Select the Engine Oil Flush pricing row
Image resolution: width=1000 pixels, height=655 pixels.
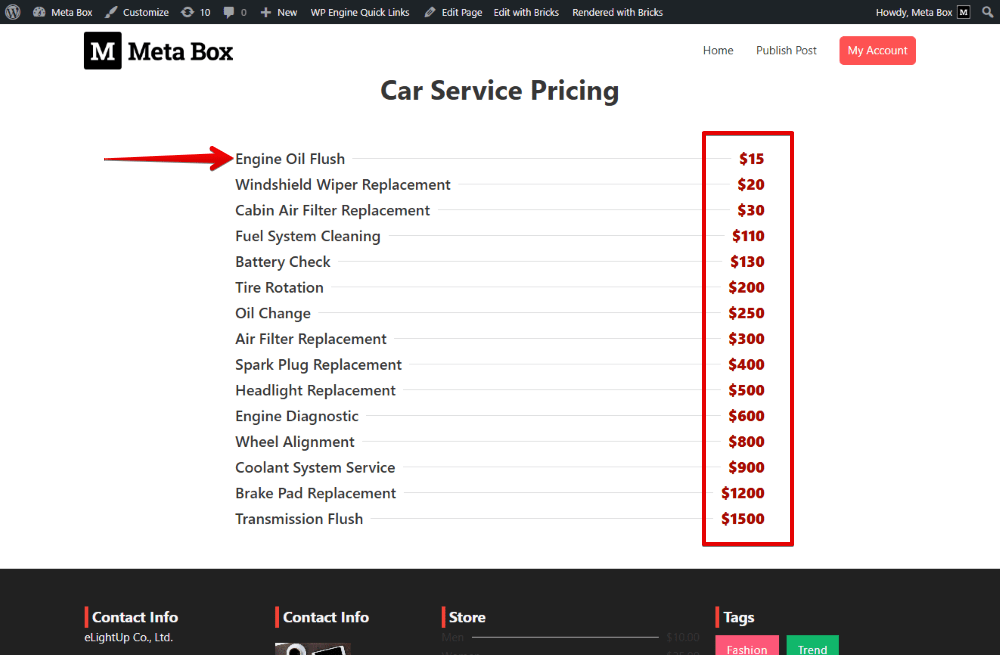(x=290, y=158)
